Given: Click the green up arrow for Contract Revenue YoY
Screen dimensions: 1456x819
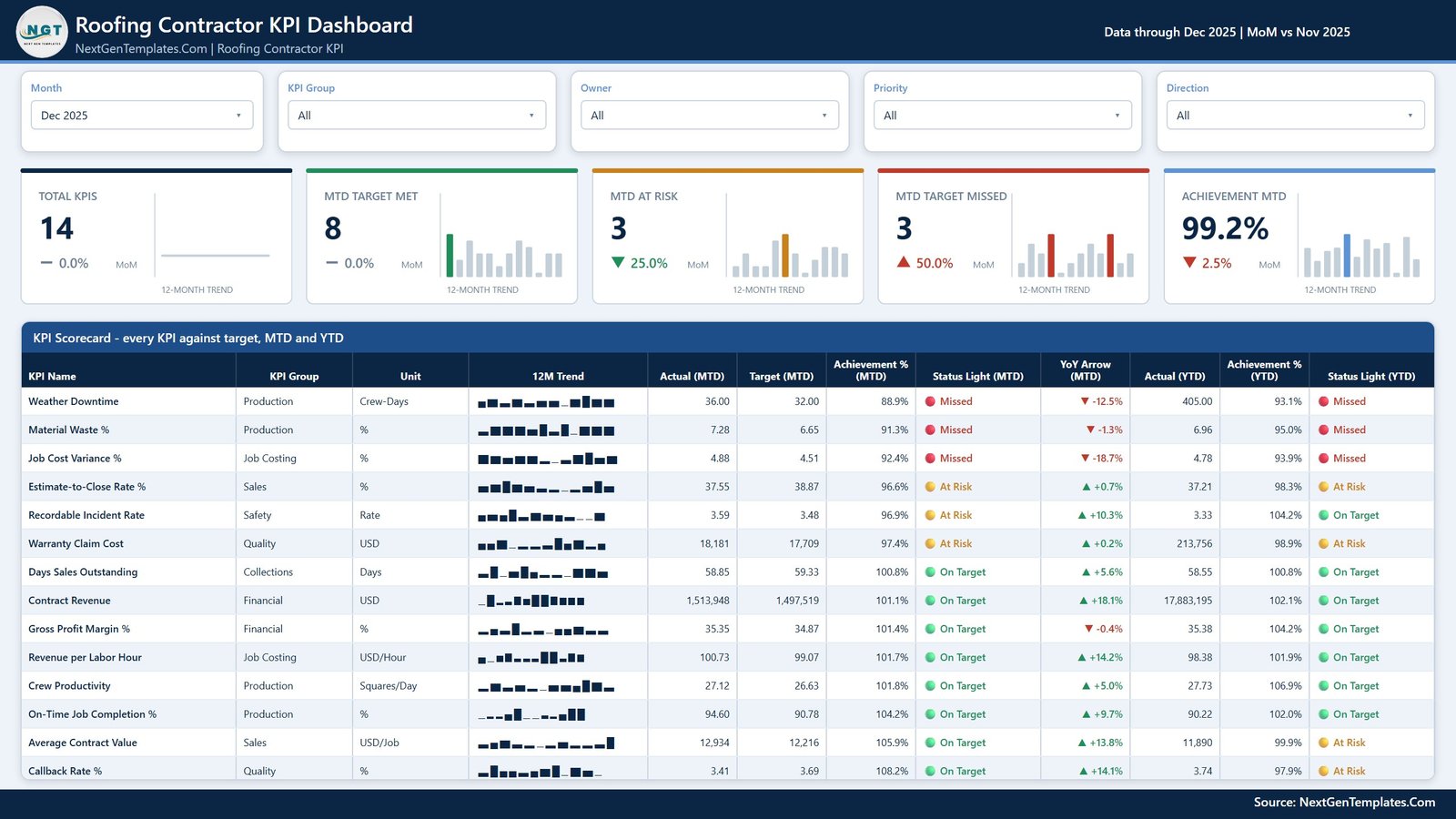Looking at the screenshot, I should pos(1083,601).
